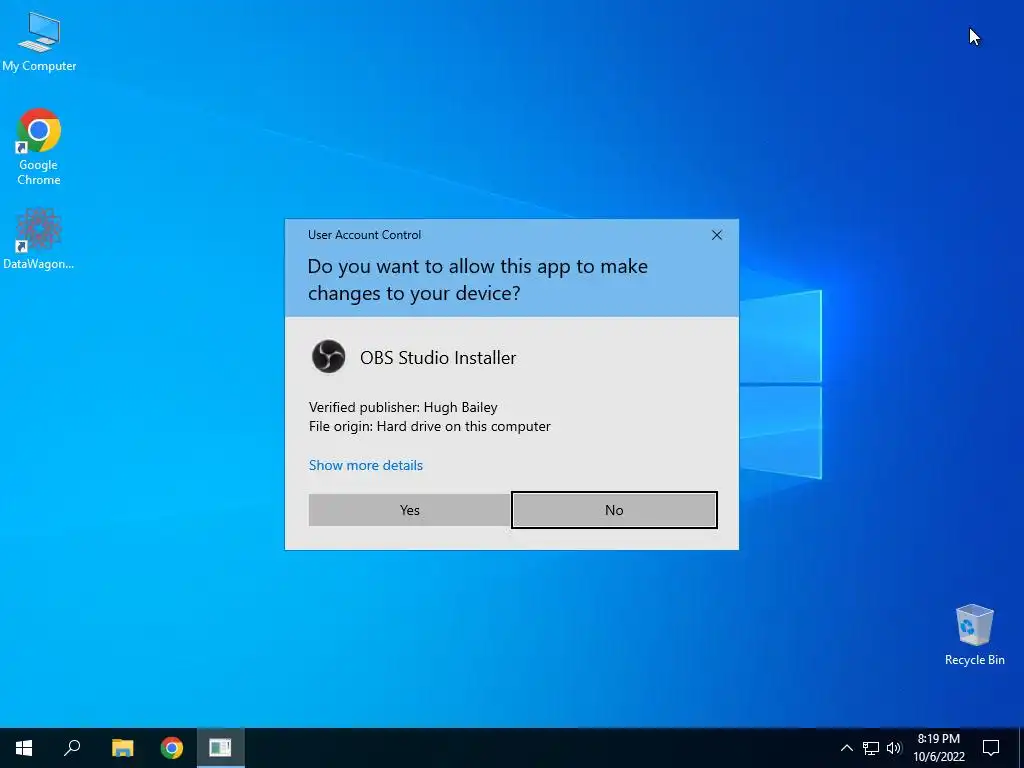Image resolution: width=1024 pixels, height=768 pixels.
Task: Click the OBS Studio logo icon
Action: point(328,357)
